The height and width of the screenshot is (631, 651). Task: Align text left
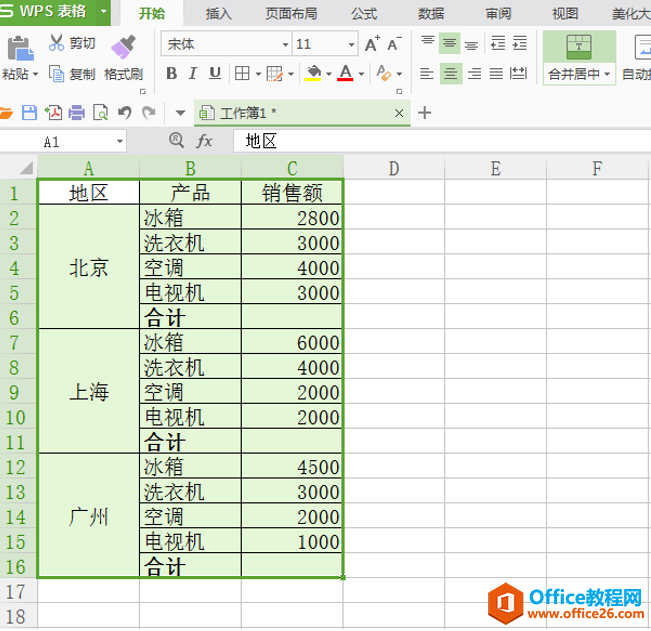(427, 74)
